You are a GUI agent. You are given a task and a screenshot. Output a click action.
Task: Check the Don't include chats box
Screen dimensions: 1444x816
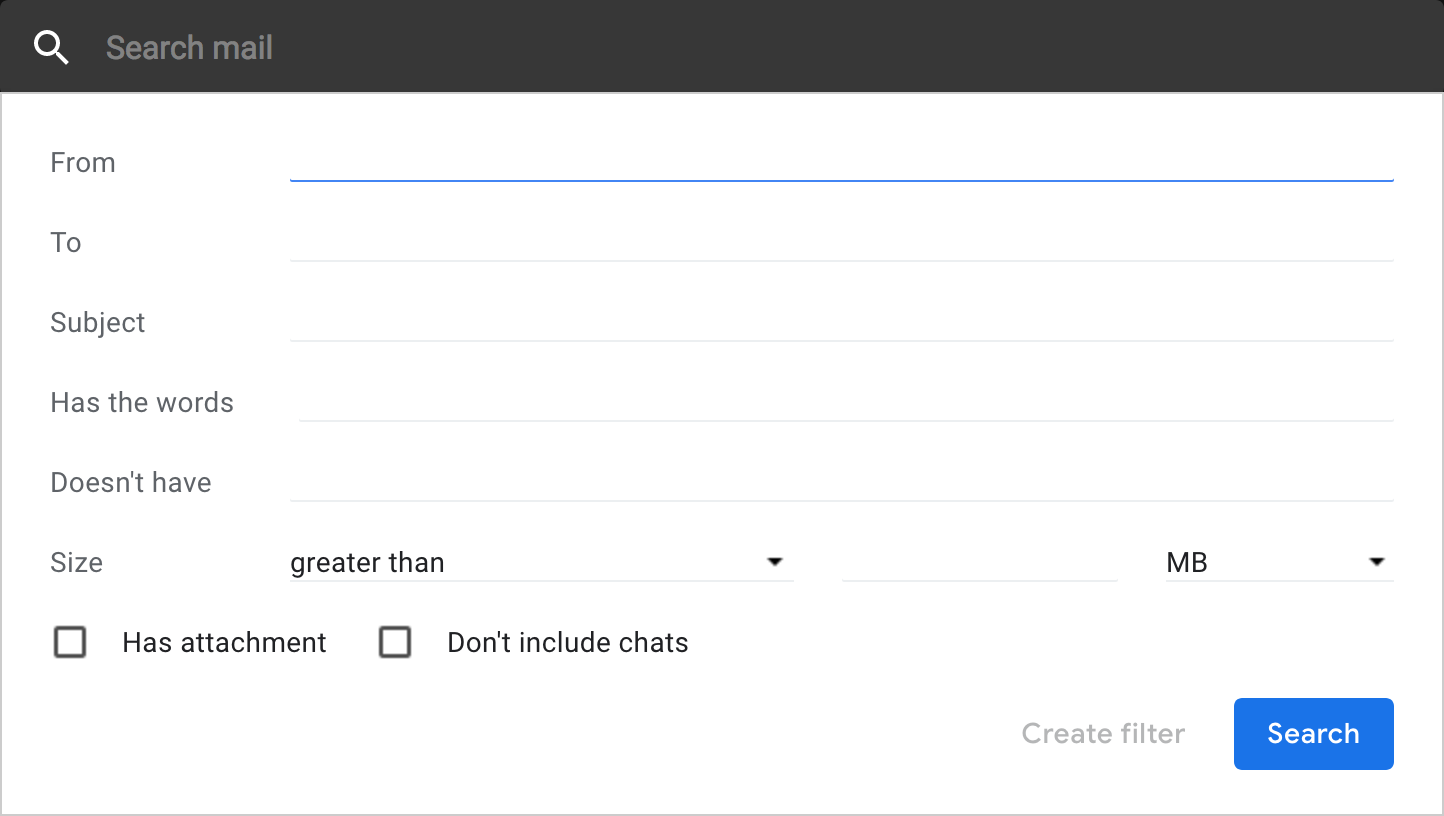point(395,642)
